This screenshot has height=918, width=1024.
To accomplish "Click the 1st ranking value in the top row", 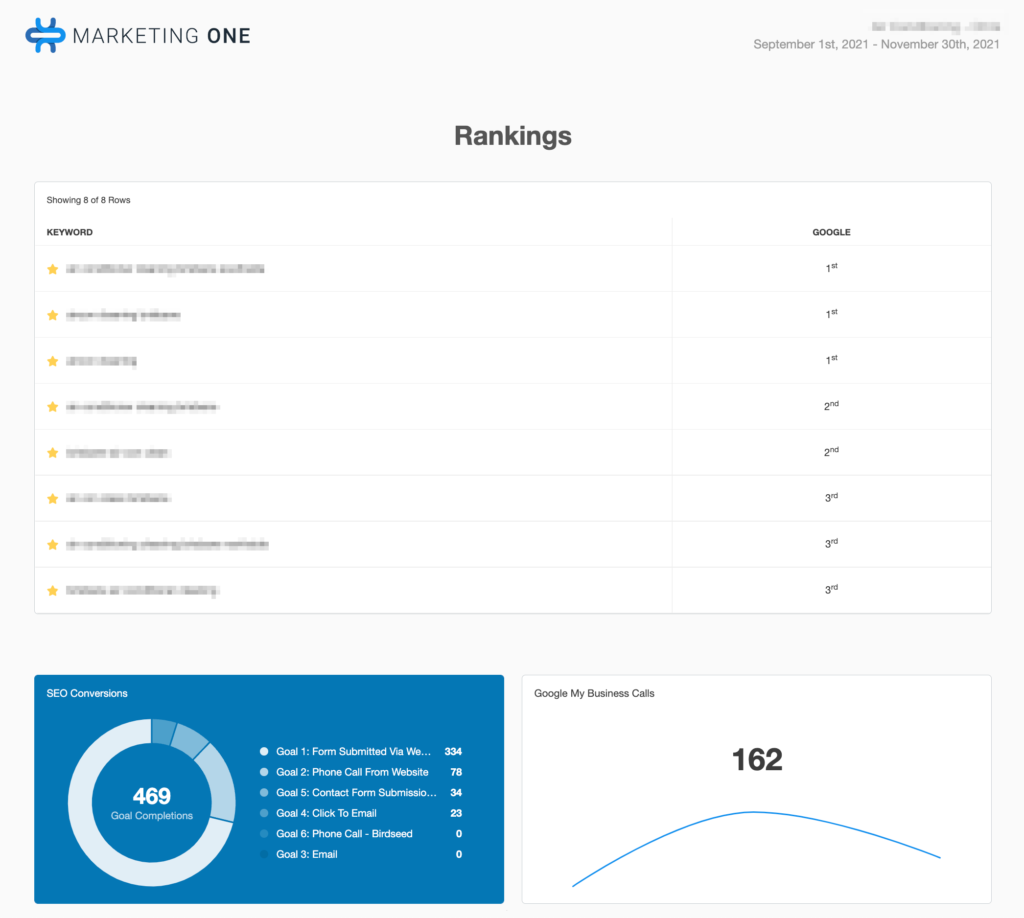I will 829,268.
